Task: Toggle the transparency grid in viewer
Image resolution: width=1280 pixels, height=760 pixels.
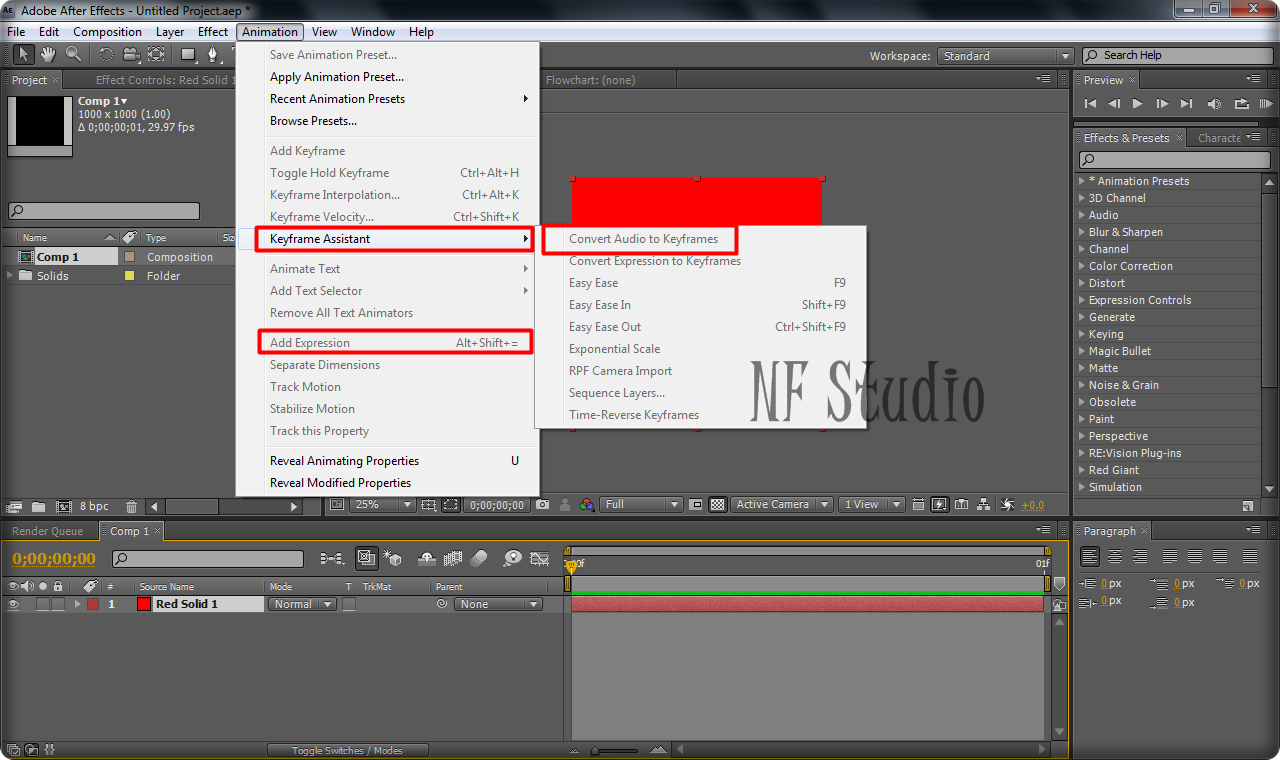Action: pyautogui.click(x=717, y=505)
